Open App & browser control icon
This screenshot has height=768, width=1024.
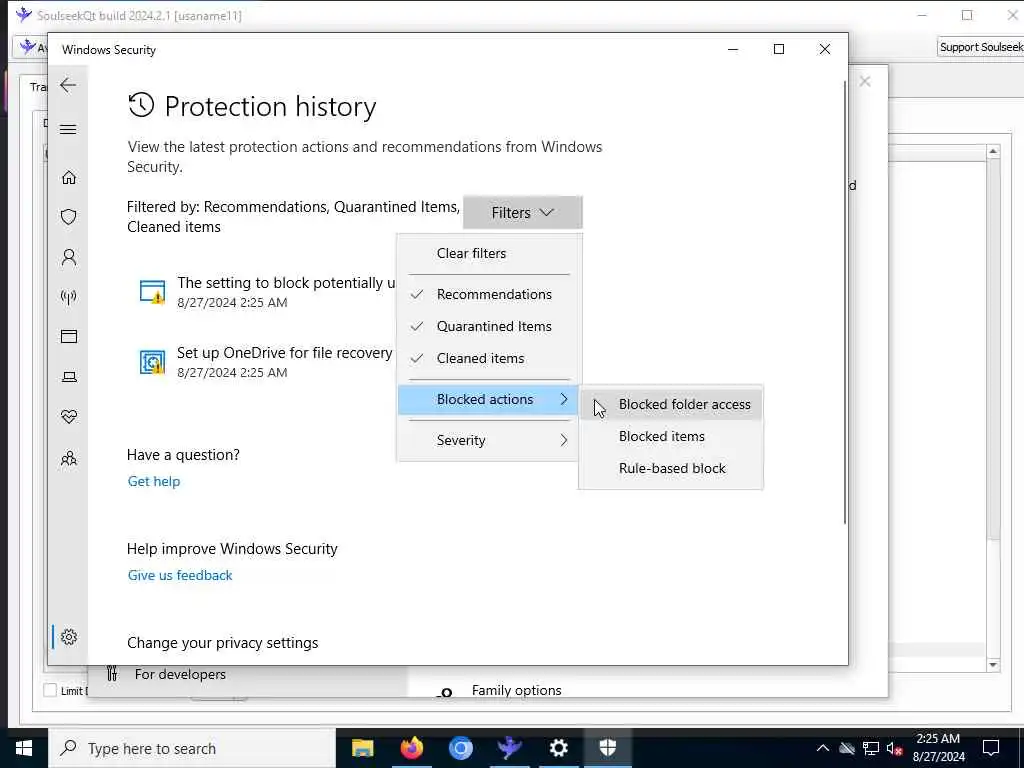tap(69, 336)
